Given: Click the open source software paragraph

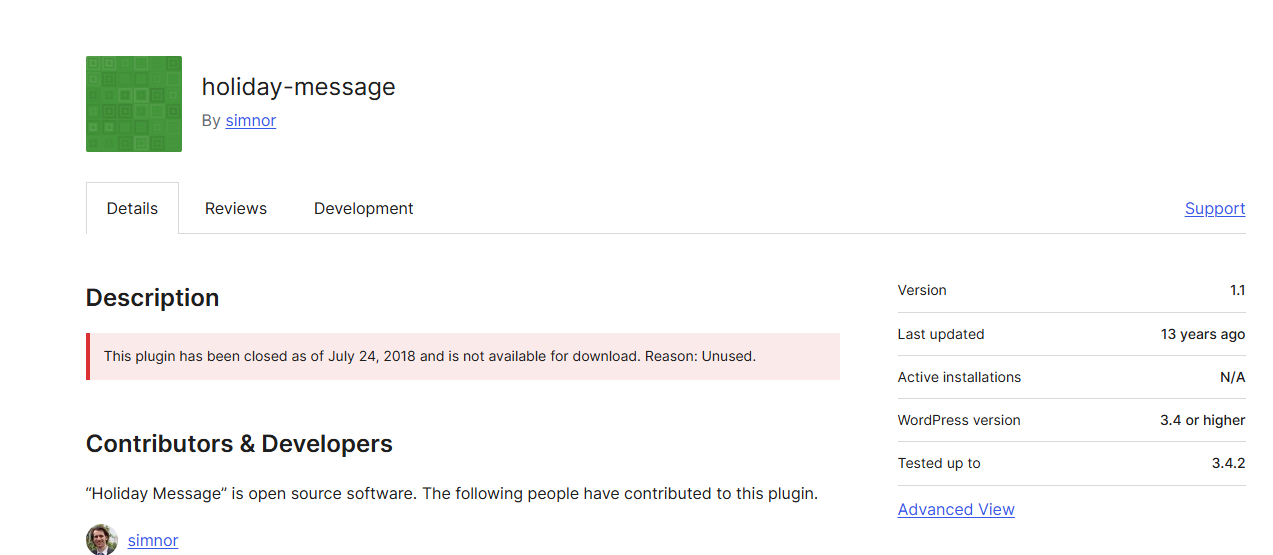Looking at the screenshot, I should click(451, 494).
